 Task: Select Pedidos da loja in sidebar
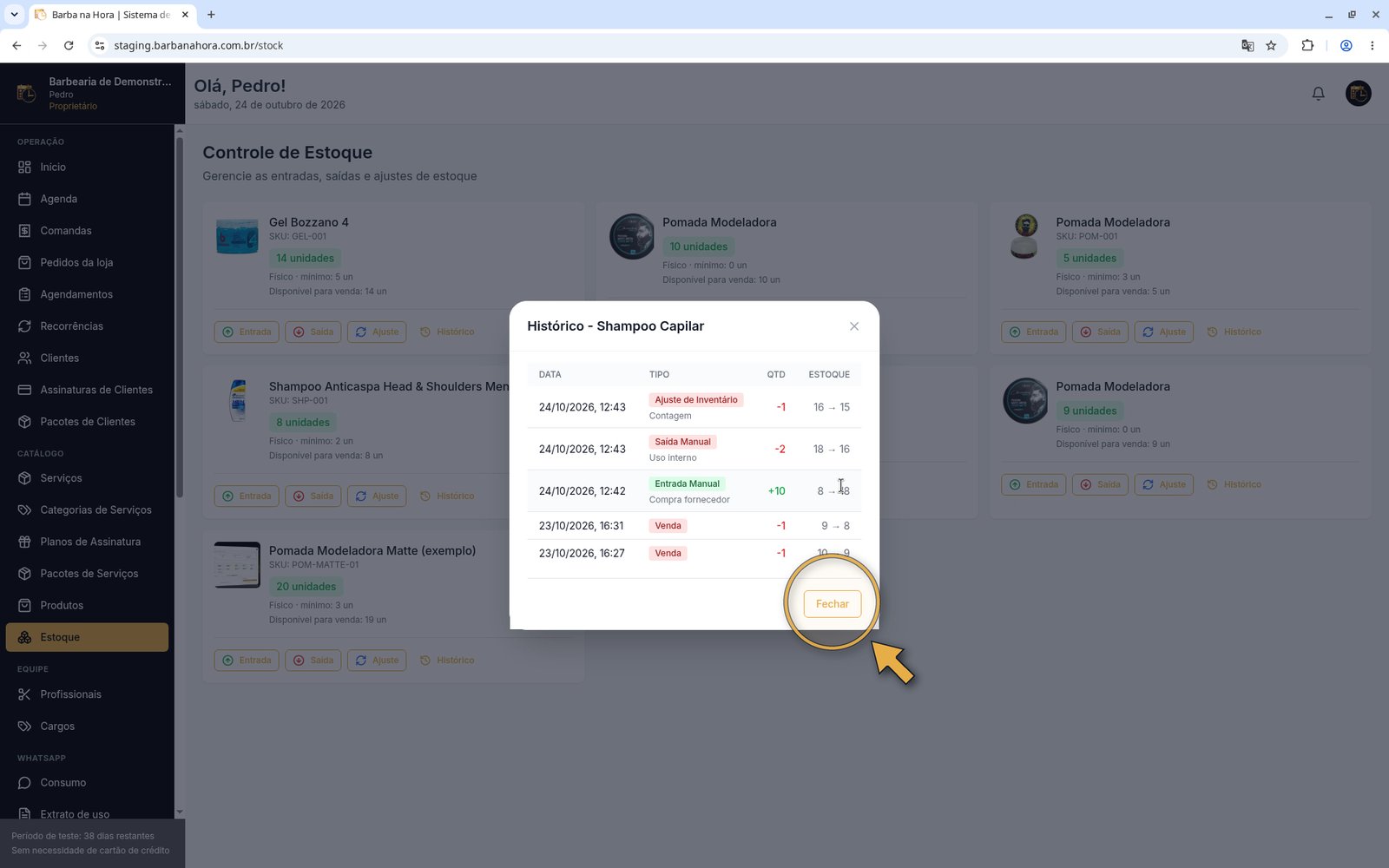[x=87, y=262]
